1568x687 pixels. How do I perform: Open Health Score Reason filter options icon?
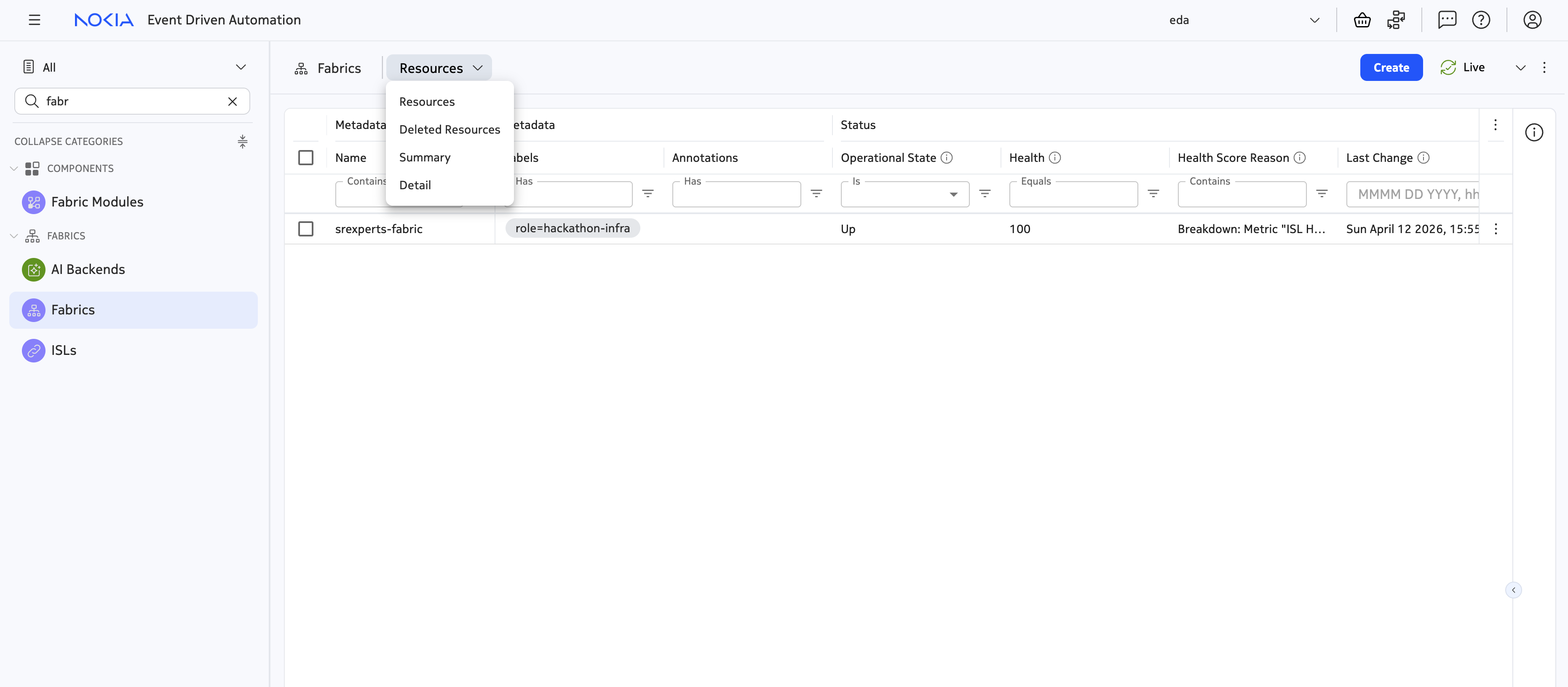pos(1322,194)
